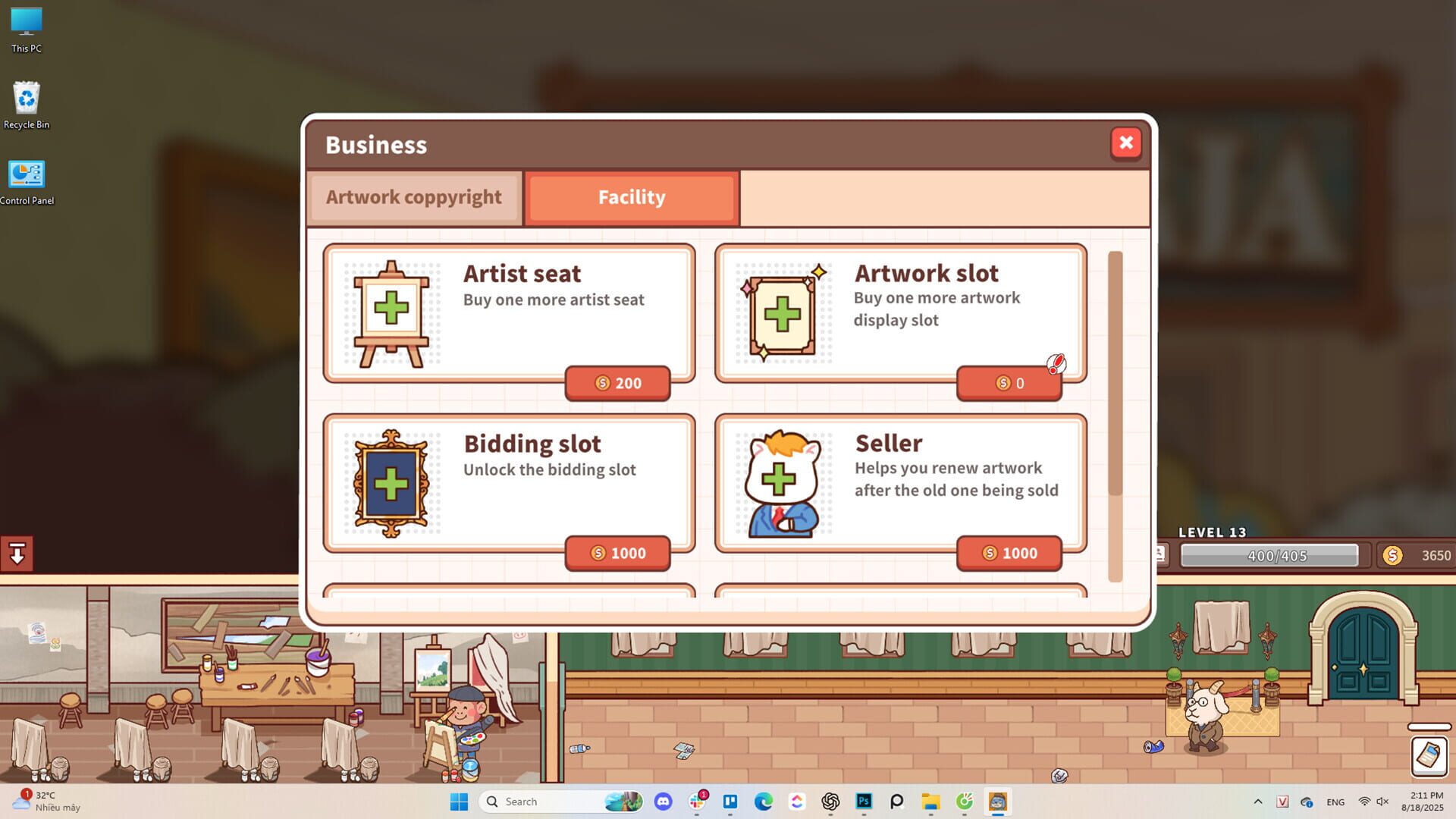
Task: Open Photoshop from the taskbar
Action: (x=864, y=802)
